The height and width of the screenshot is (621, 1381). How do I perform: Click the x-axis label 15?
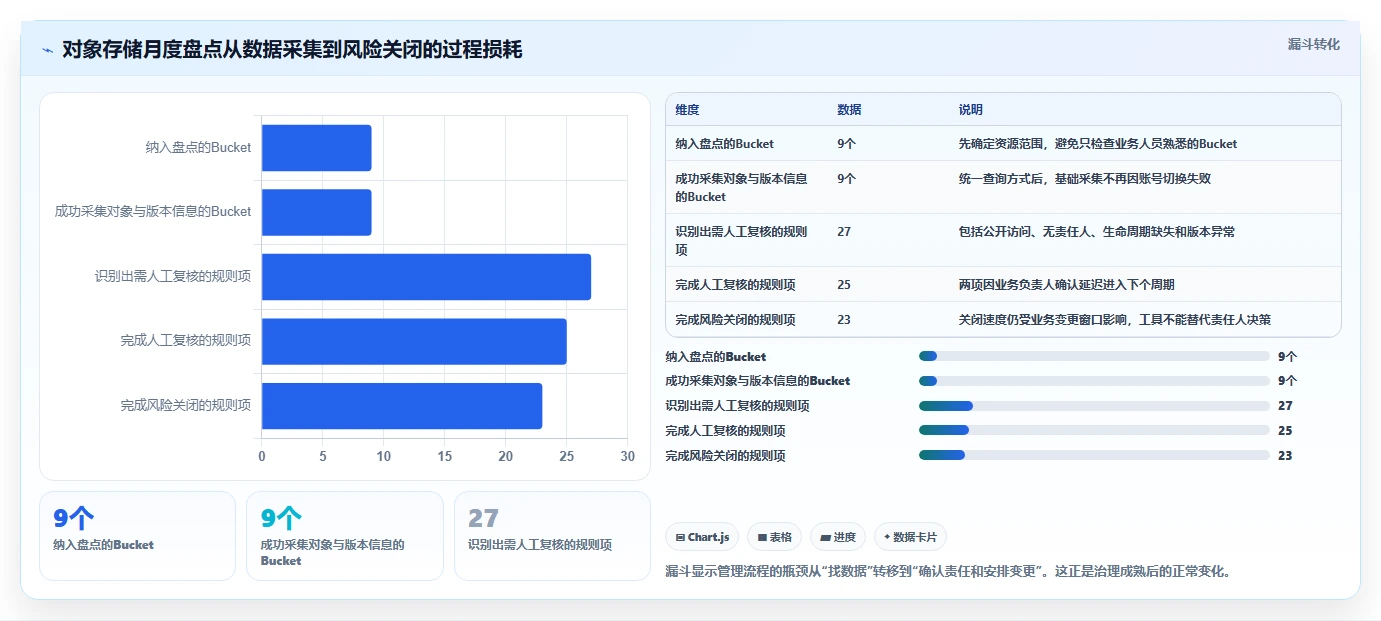coord(445,457)
